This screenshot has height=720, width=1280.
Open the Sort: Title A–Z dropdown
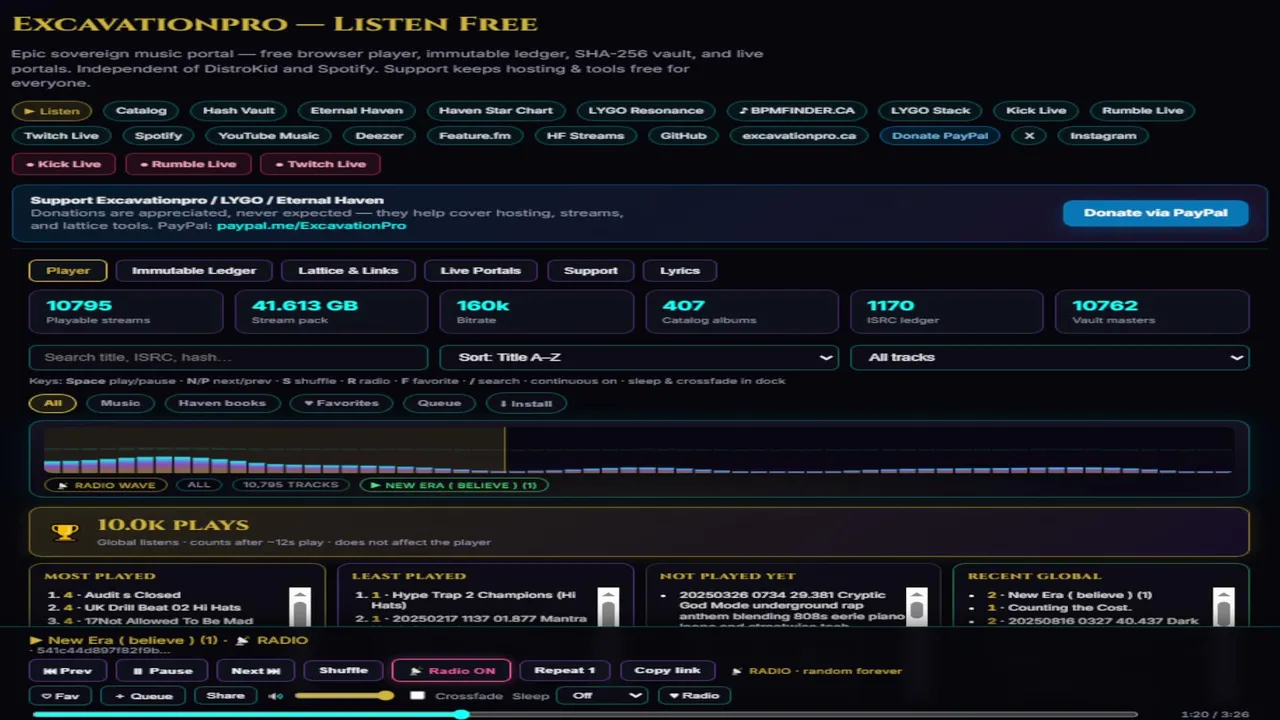(639, 357)
